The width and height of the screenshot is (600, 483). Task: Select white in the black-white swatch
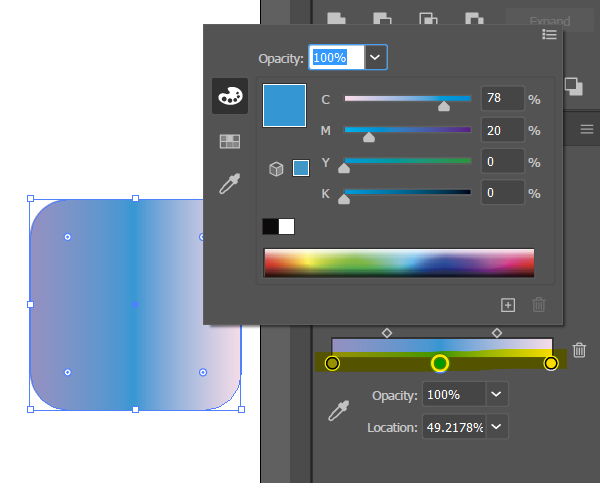[287, 227]
